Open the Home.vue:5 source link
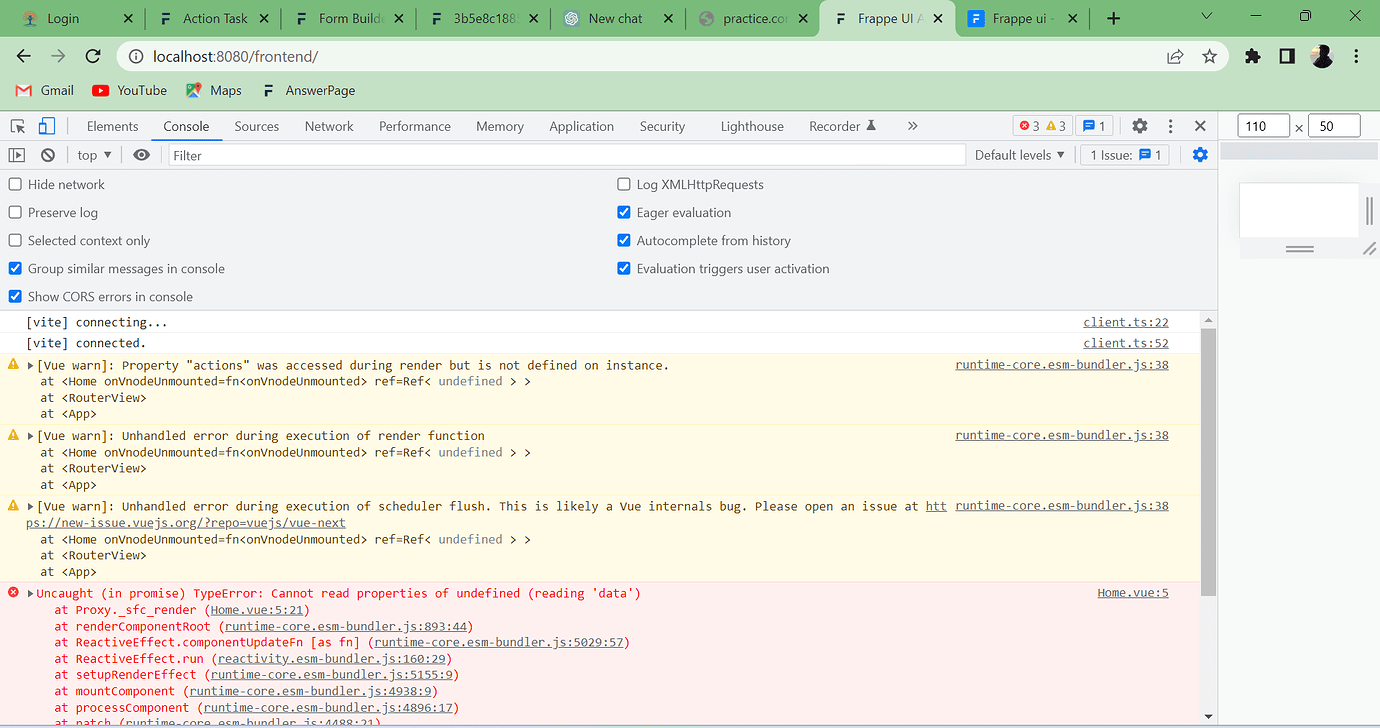The width and height of the screenshot is (1380, 728). (1132, 592)
